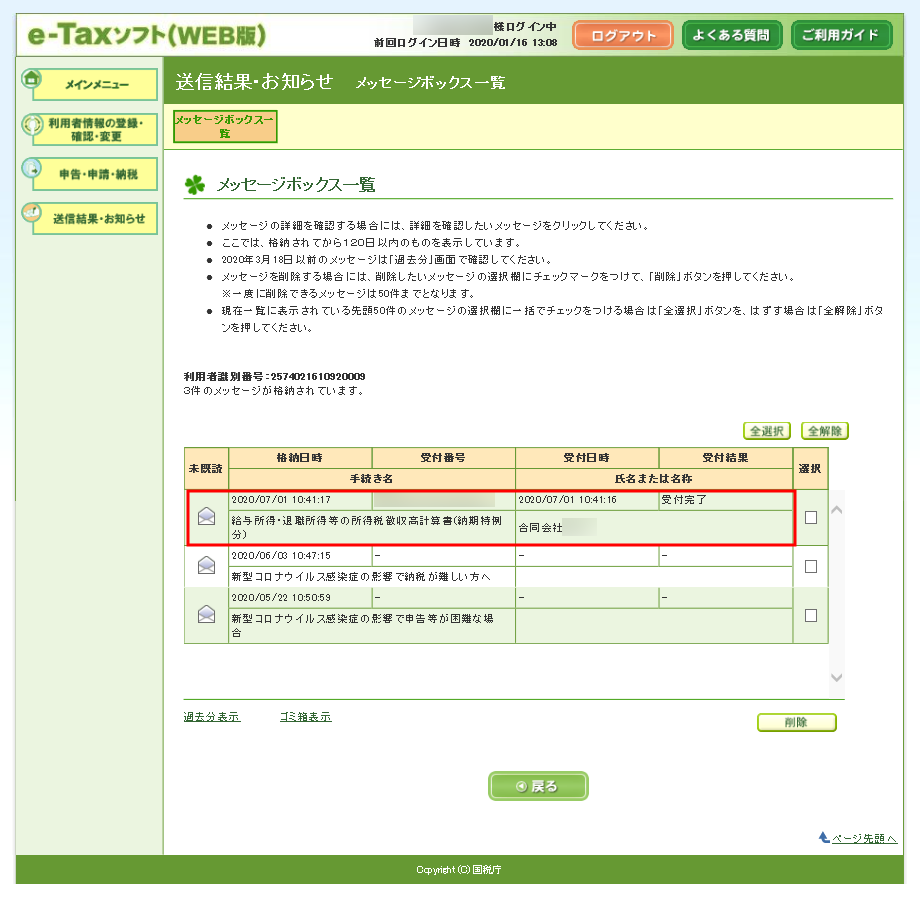The width and height of the screenshot is (920, 904).
Task: Open the 過去分表示 link
Action: (211, 717)
